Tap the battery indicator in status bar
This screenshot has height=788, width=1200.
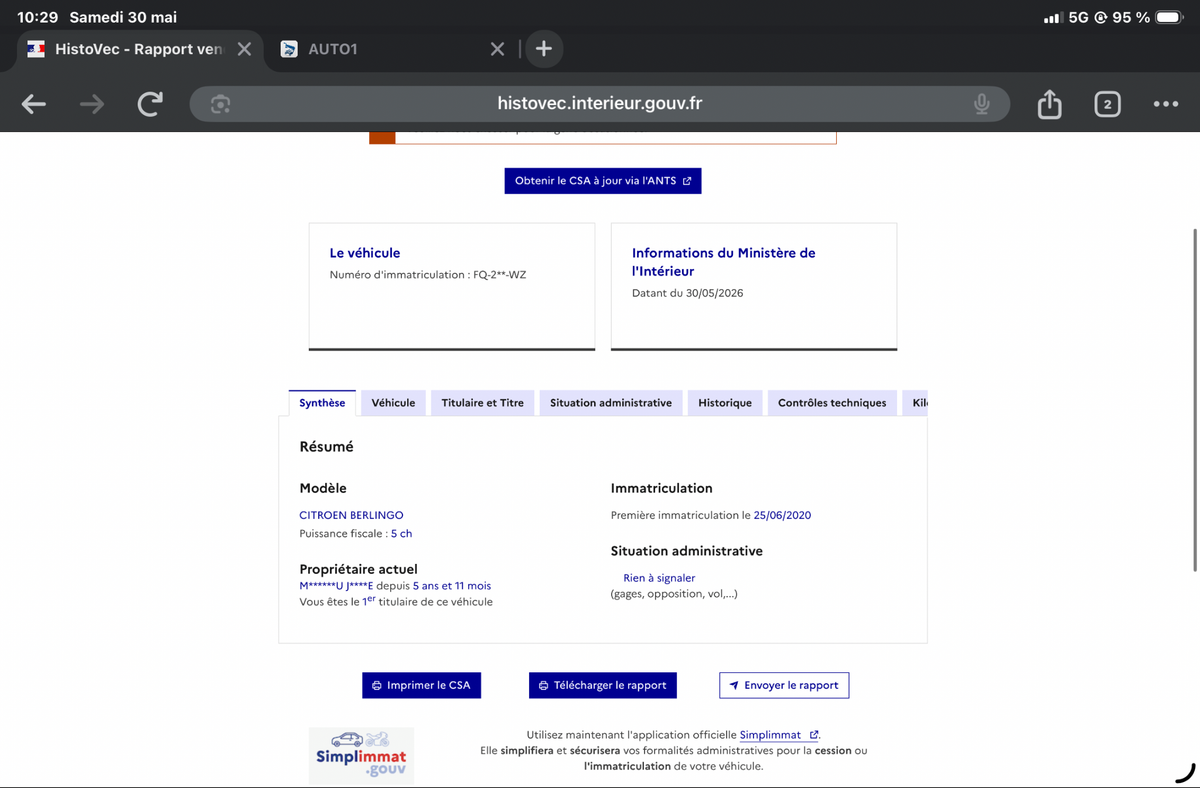coord(1169,18)
